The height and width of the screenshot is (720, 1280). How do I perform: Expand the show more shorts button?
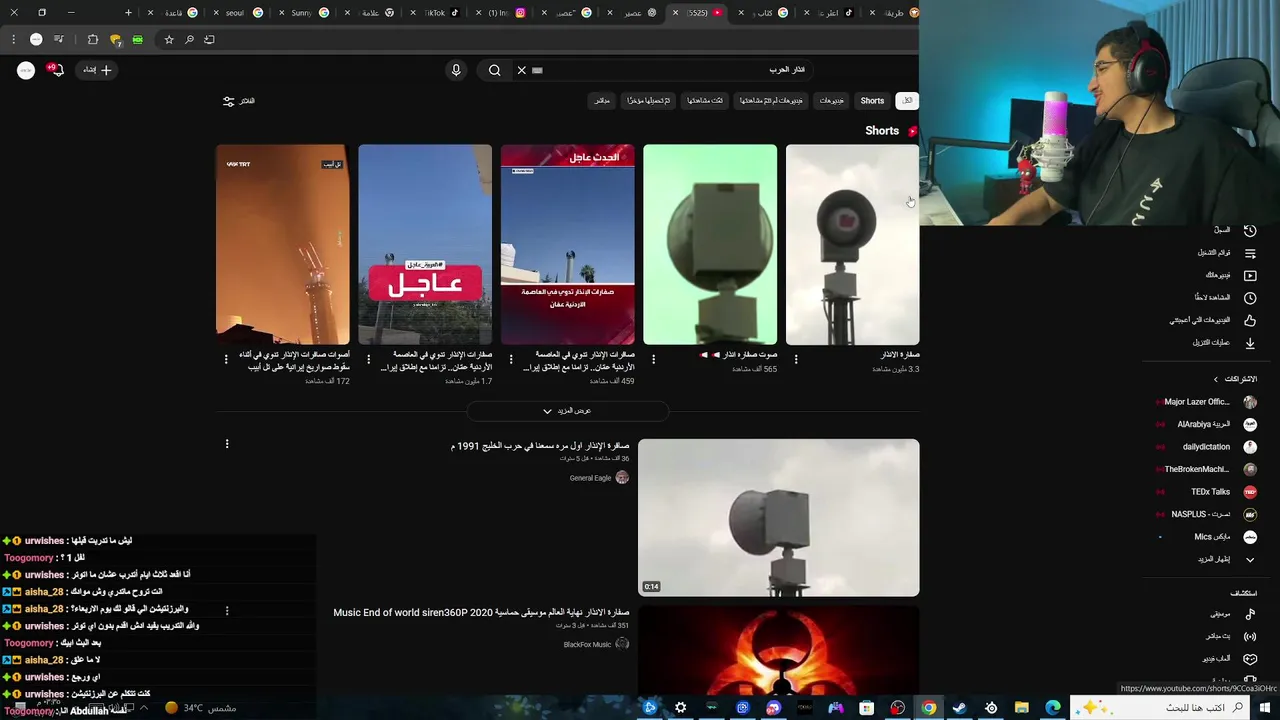coord(567,411)
